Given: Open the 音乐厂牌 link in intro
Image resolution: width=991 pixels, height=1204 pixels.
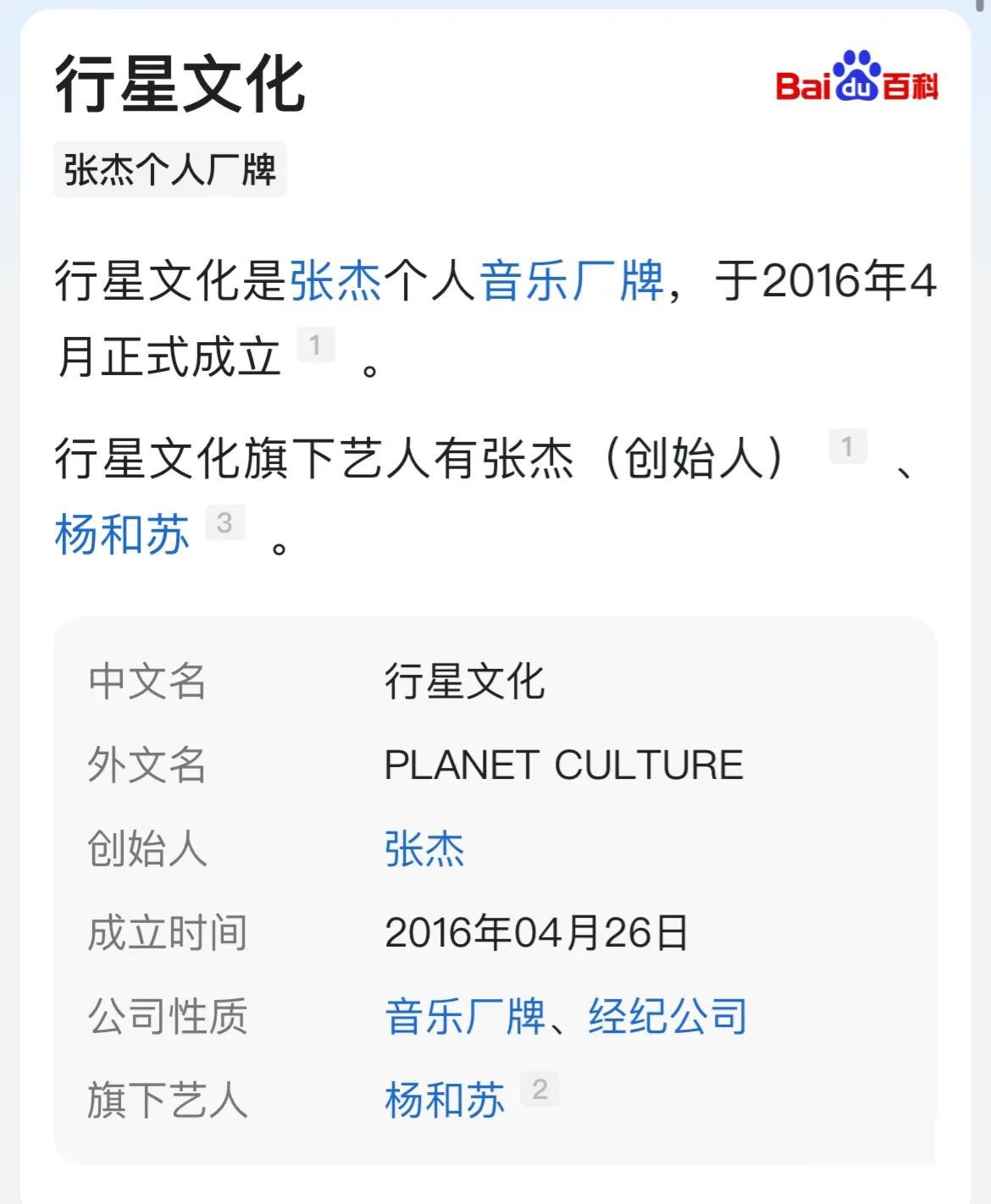Looking at the screenshot, I should click(573, 280).
